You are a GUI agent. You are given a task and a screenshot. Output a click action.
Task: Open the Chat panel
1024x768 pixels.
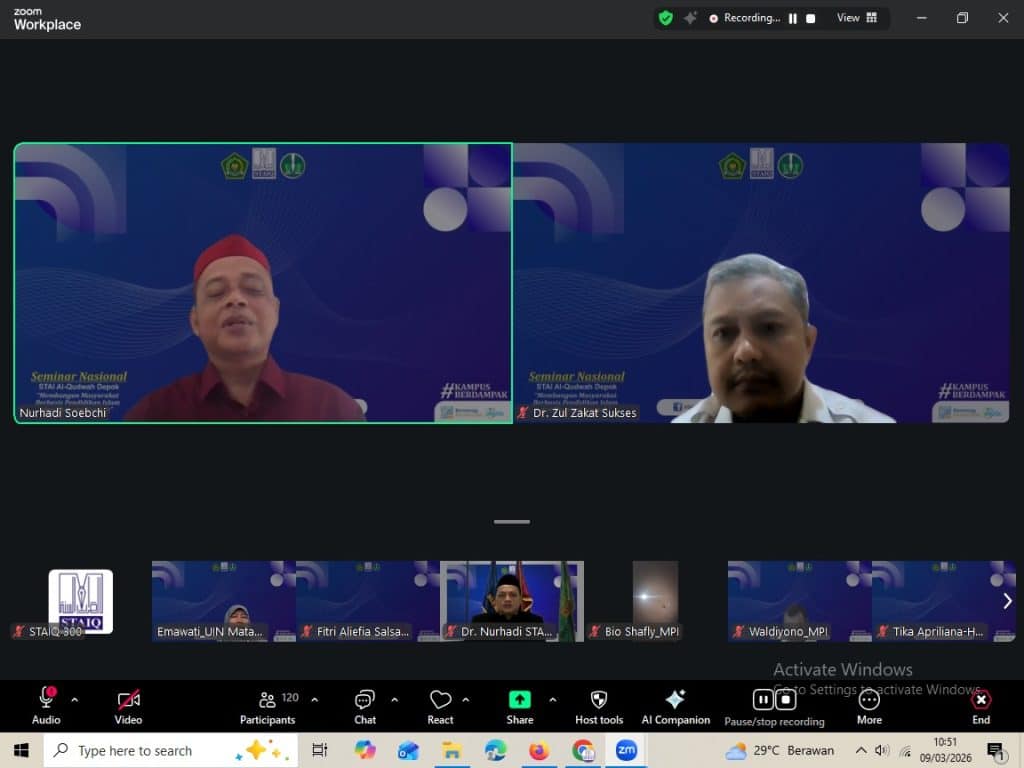[365, 700]
